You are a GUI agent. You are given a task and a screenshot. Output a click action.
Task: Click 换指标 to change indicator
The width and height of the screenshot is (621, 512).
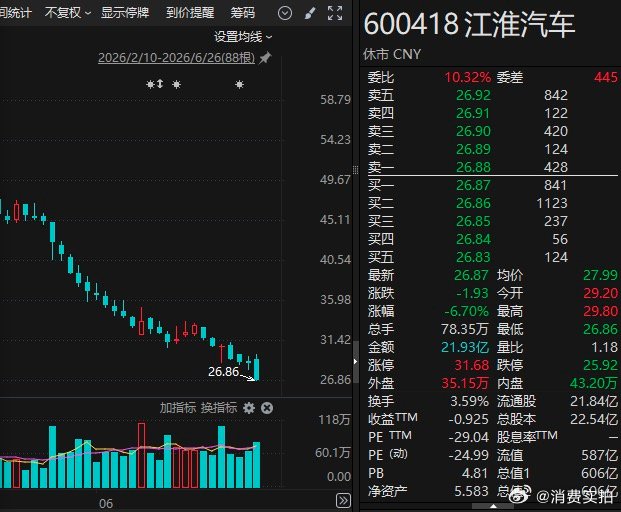(x=219, y=408)
